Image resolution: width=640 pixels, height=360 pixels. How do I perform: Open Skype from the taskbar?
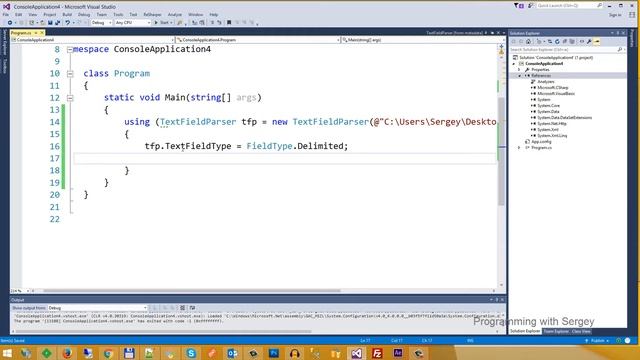(x=191, y=353)
